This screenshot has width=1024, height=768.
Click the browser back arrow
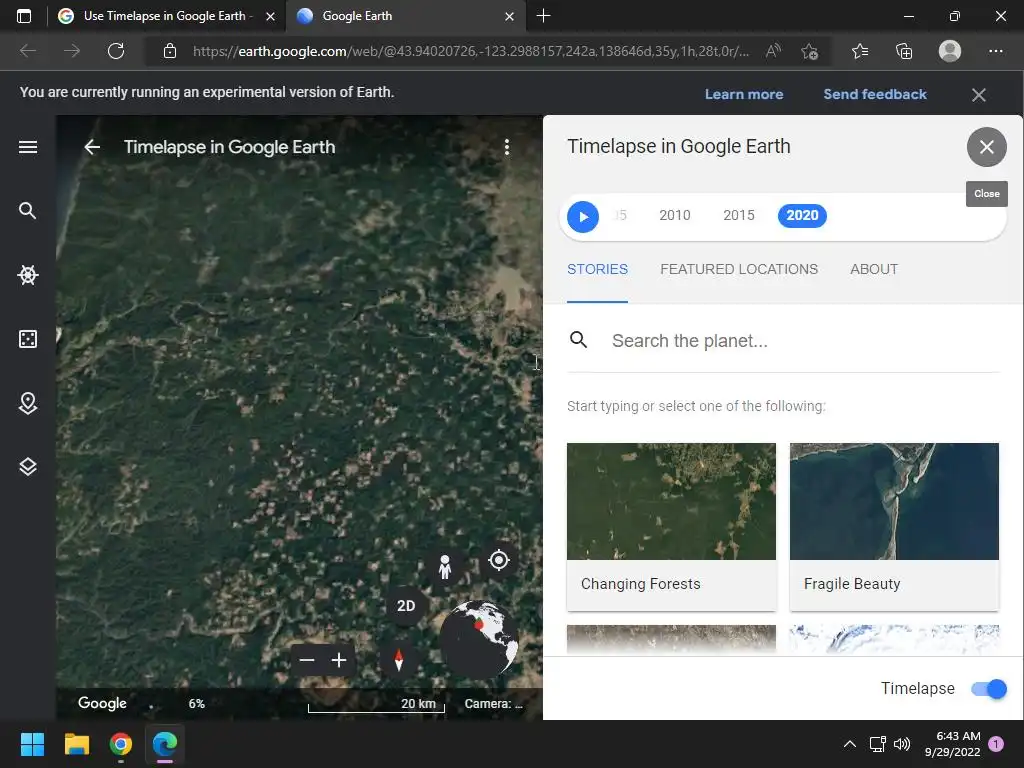pyautogui.click(x=28, y=51)
